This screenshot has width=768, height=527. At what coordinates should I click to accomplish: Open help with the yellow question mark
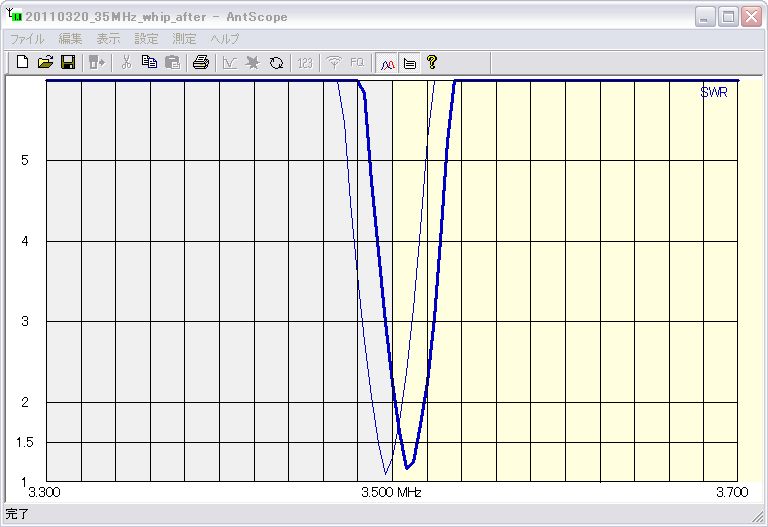[x=432, y=62]
